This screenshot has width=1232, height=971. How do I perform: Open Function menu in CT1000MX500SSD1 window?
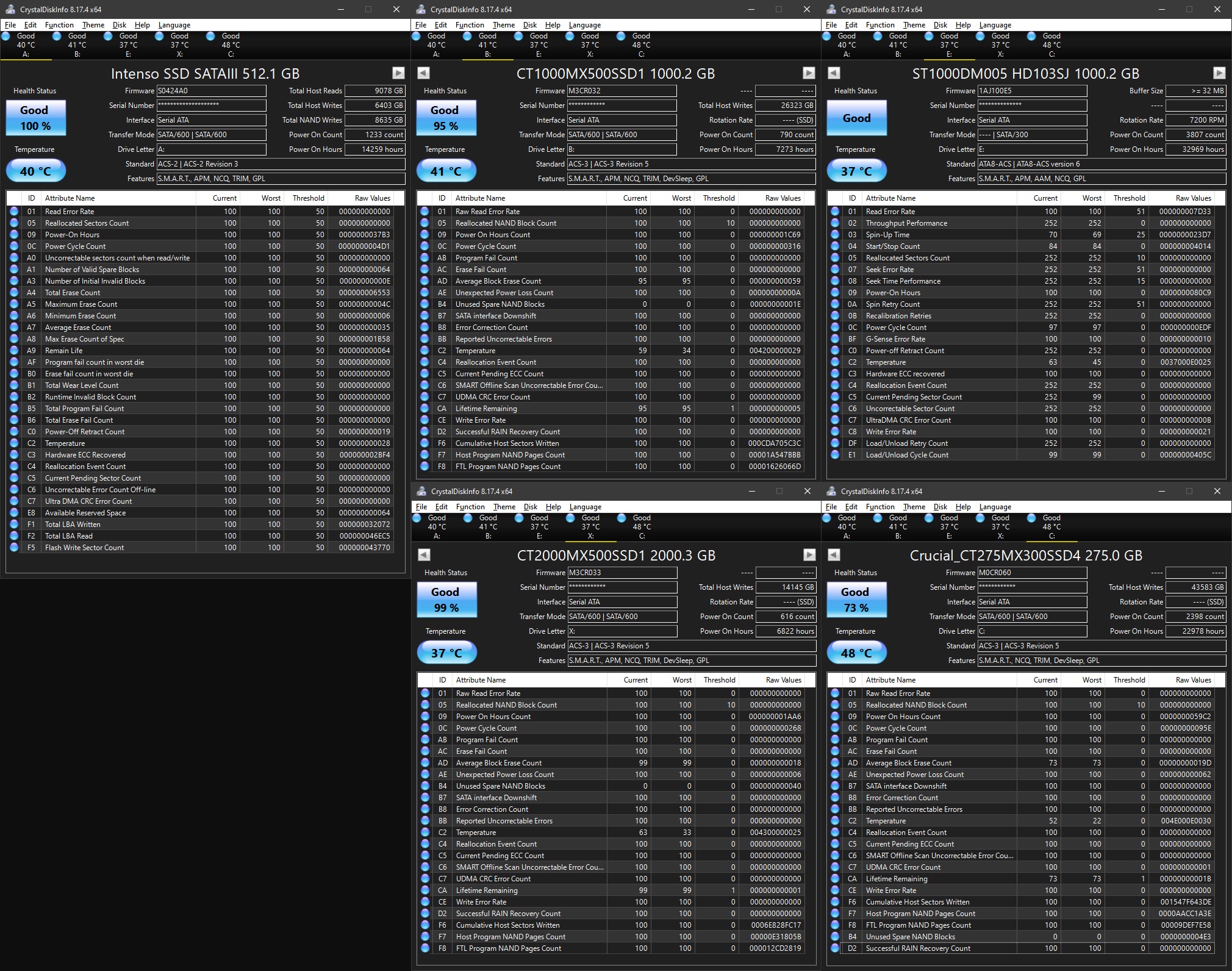point(470,25)
